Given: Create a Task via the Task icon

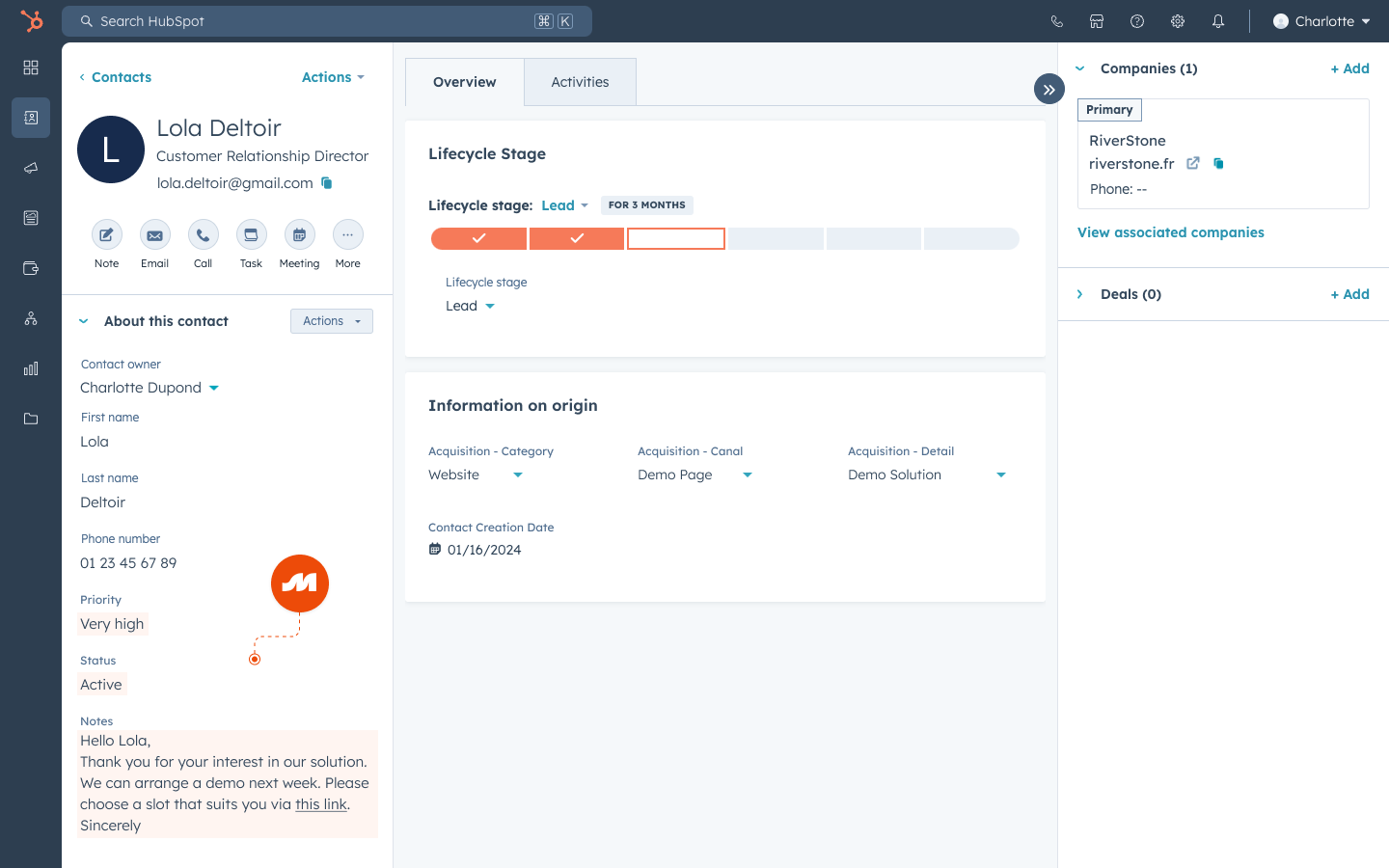Looking at the screenshot, I should [x=252, y=234].
